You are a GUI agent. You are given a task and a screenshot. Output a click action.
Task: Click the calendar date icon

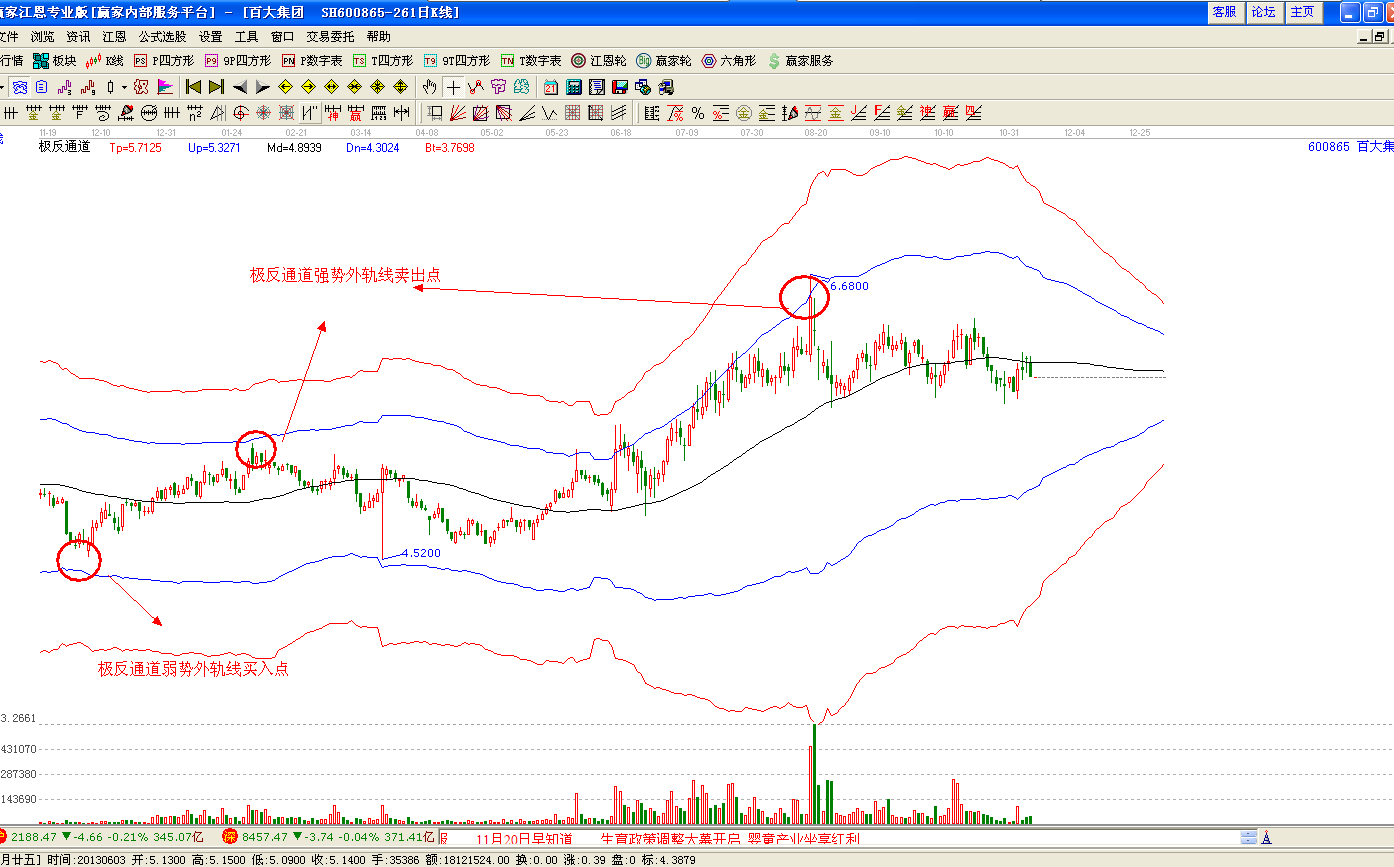tap(551, 87)
